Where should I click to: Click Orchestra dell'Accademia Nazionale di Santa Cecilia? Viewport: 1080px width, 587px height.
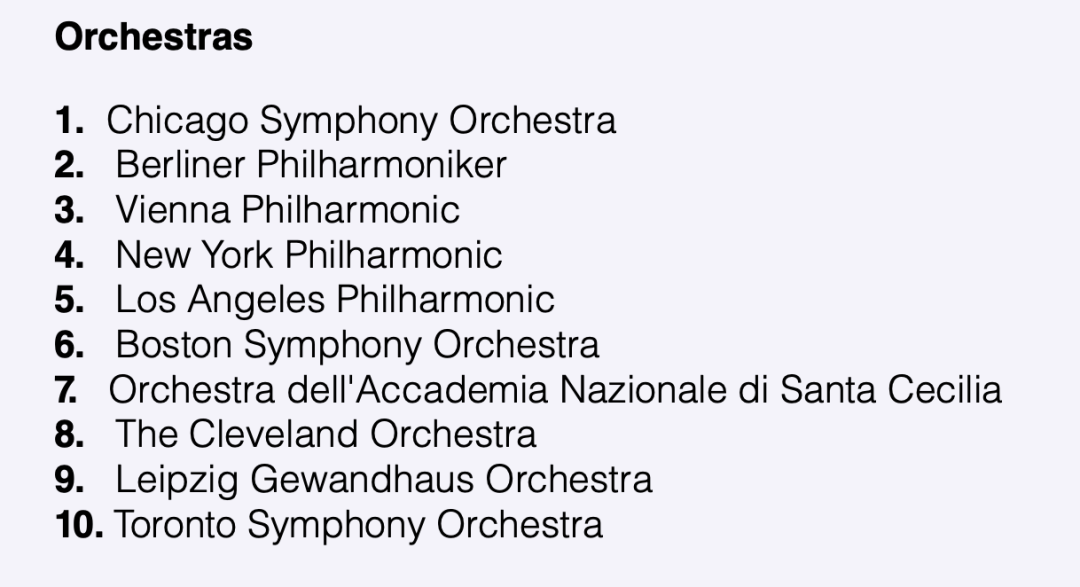pyautogui.click(x=555, y=389)
